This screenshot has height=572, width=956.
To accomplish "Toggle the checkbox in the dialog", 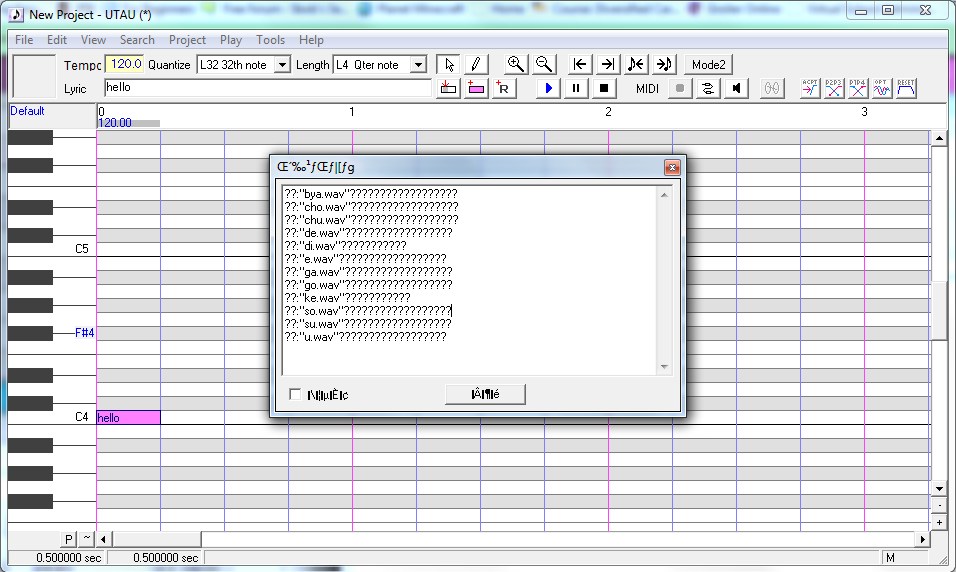I will [x=295, y=395].
